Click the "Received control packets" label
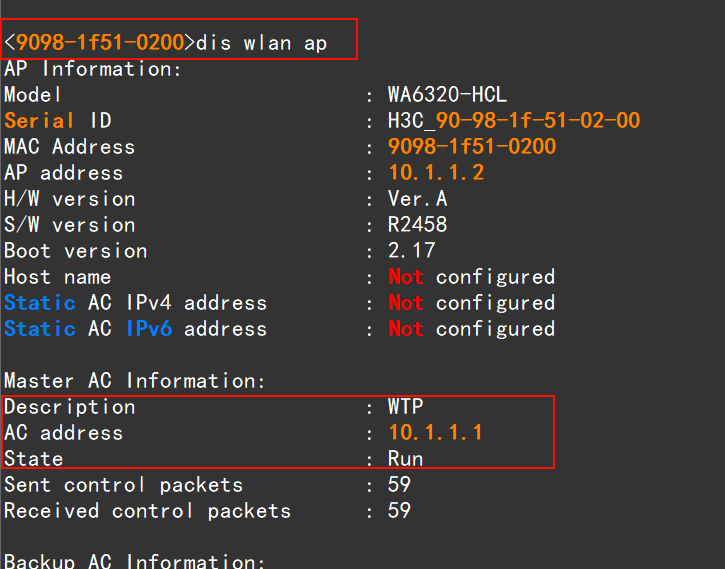The height and width of the screenshot is (569, 725). coord(147,511)
